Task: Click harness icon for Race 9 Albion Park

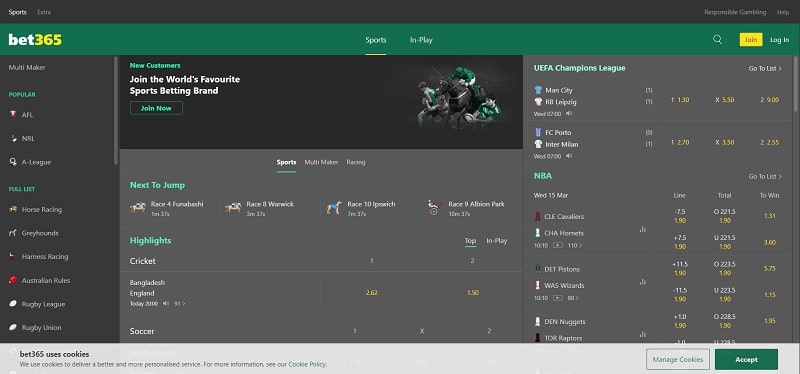Action: click(434, 207)
